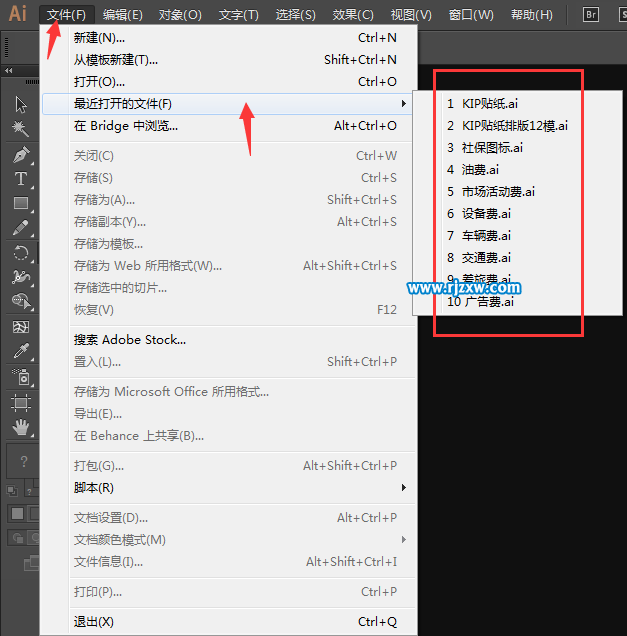Select the Type tool
Image resolution: width=627 pixels, height=636 pixels.
[x=21, y=178]
